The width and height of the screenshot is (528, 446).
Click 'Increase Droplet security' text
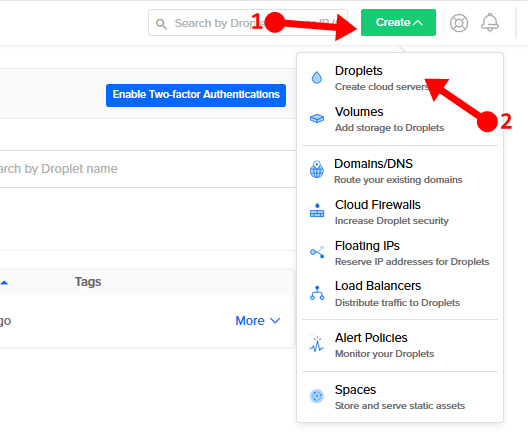tap(392, 221)
